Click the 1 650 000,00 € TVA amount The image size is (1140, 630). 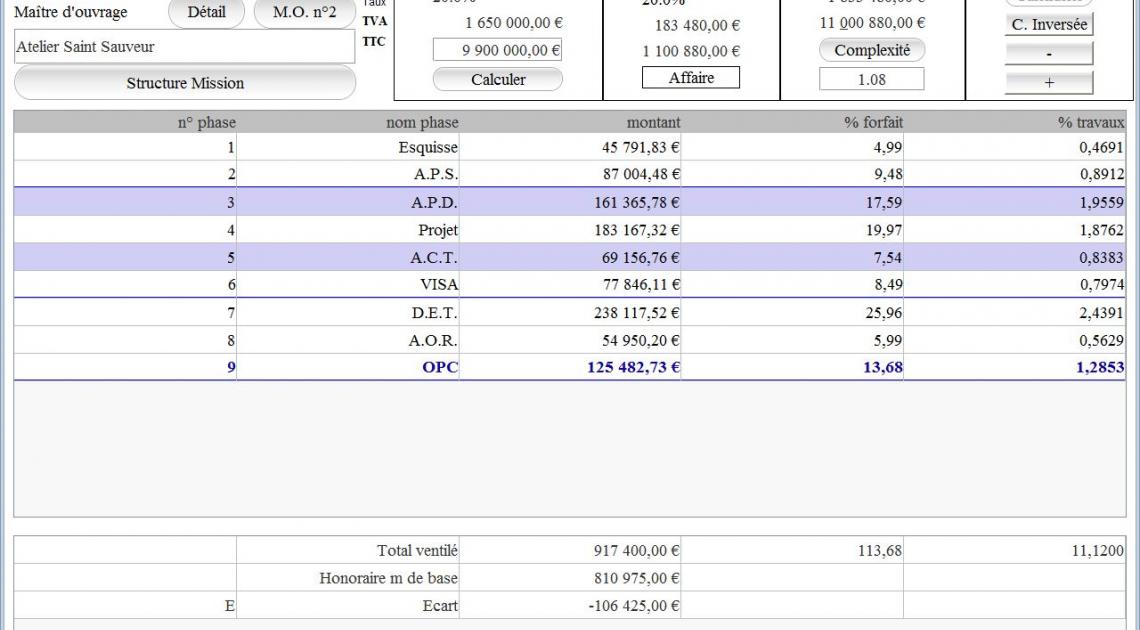pos(514,23)
